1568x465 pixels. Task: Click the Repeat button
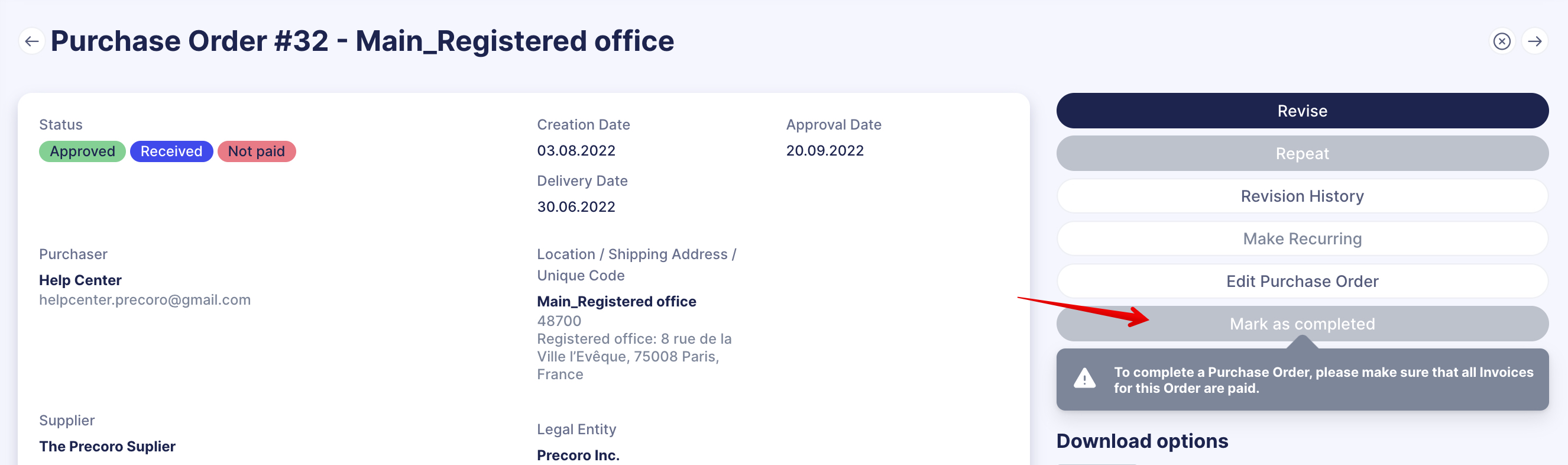pos(1302,154)
